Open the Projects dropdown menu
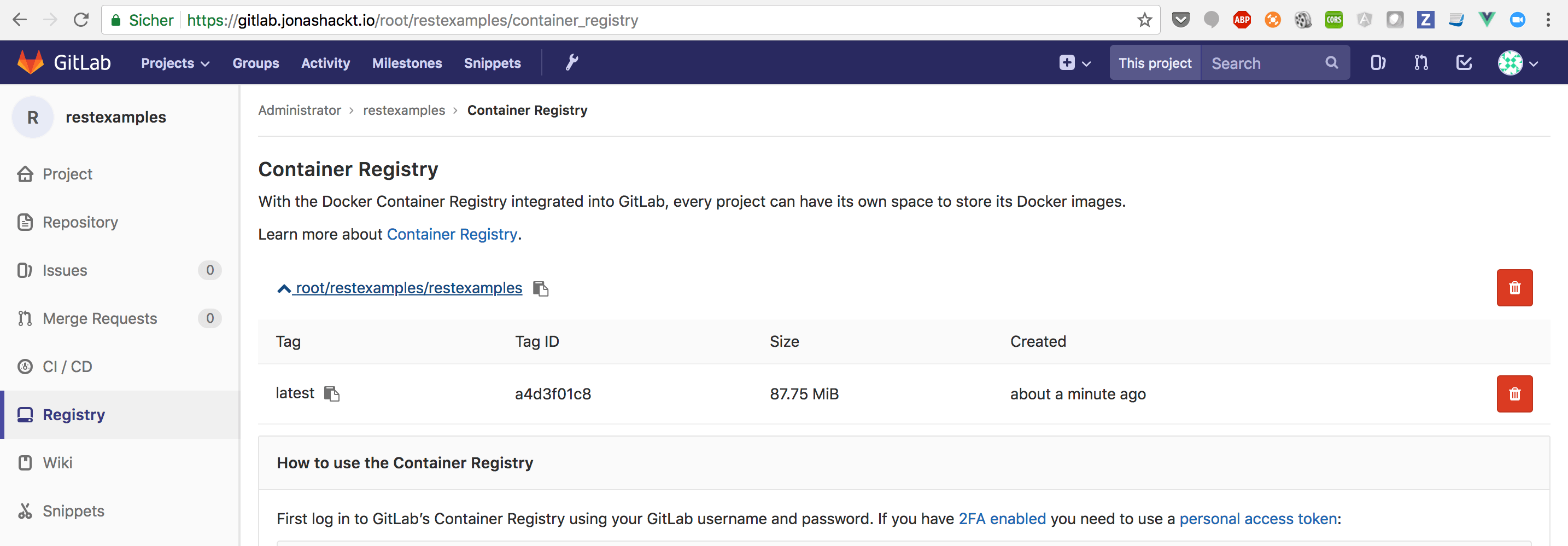This screenshot has width=1568, height=546. point(175,63)
